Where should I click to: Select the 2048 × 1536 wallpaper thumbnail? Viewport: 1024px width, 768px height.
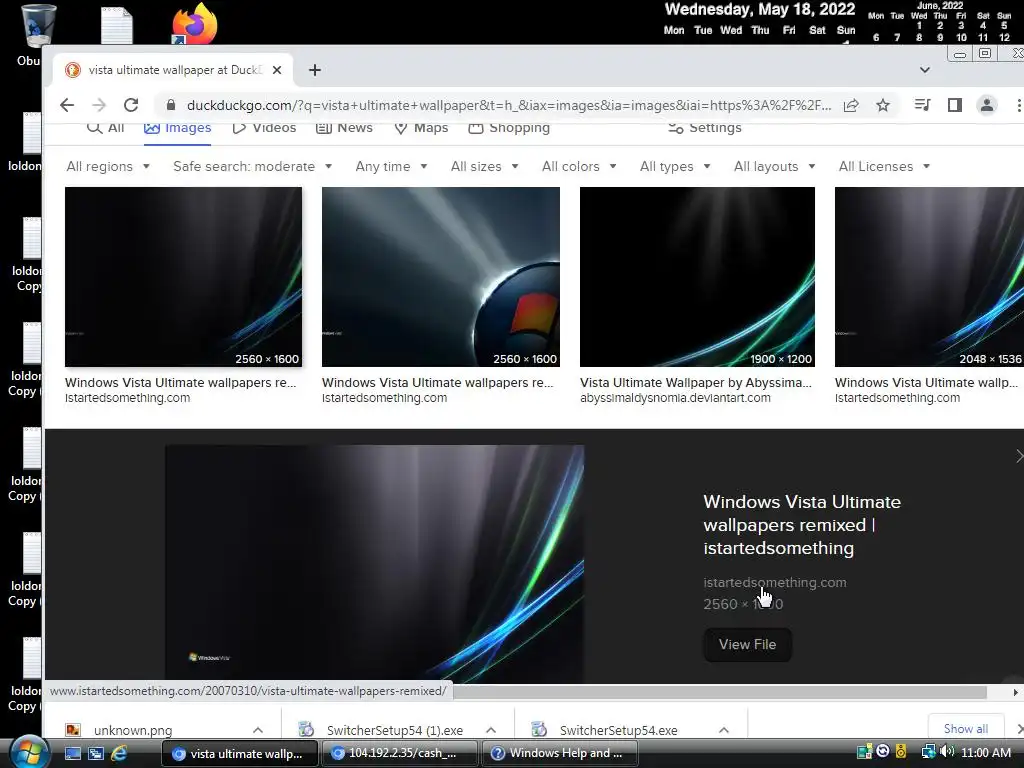[x=929, y=277]
